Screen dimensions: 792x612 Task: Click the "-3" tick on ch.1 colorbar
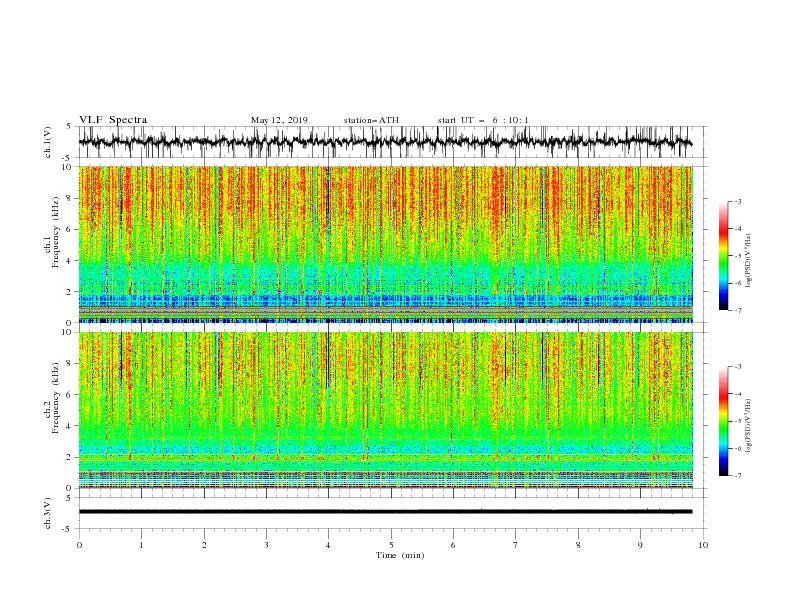coord(737,201)
